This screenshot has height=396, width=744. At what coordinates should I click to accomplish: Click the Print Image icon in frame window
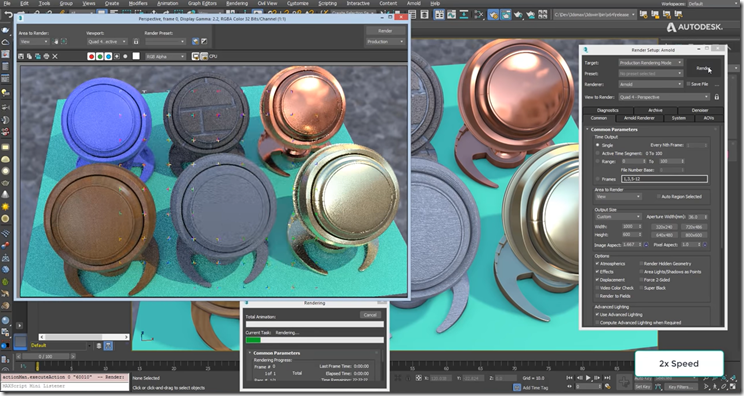click(46, 56)
